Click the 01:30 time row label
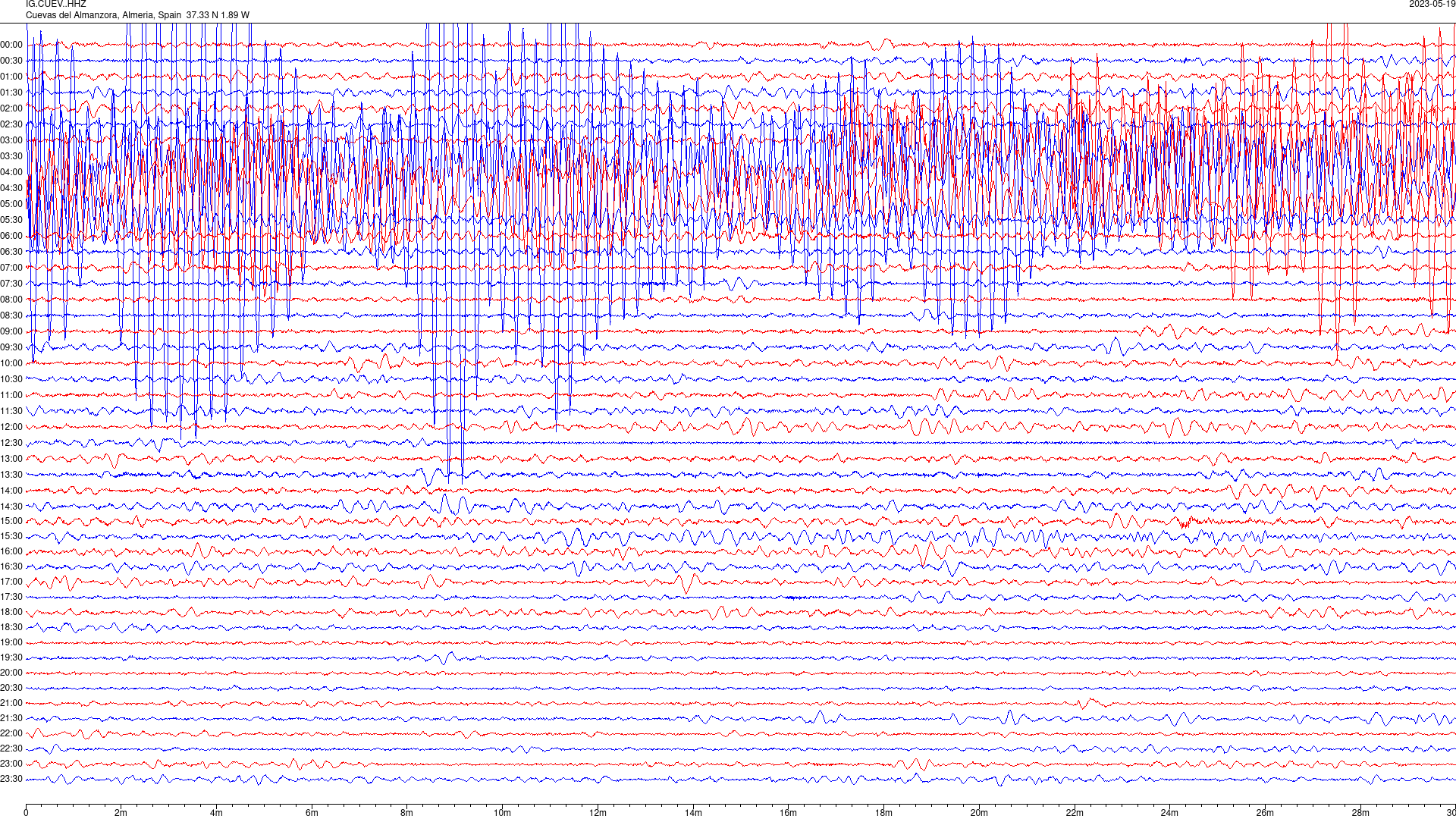The width and height of the screenshot is (1456, 819). (11, 93)
